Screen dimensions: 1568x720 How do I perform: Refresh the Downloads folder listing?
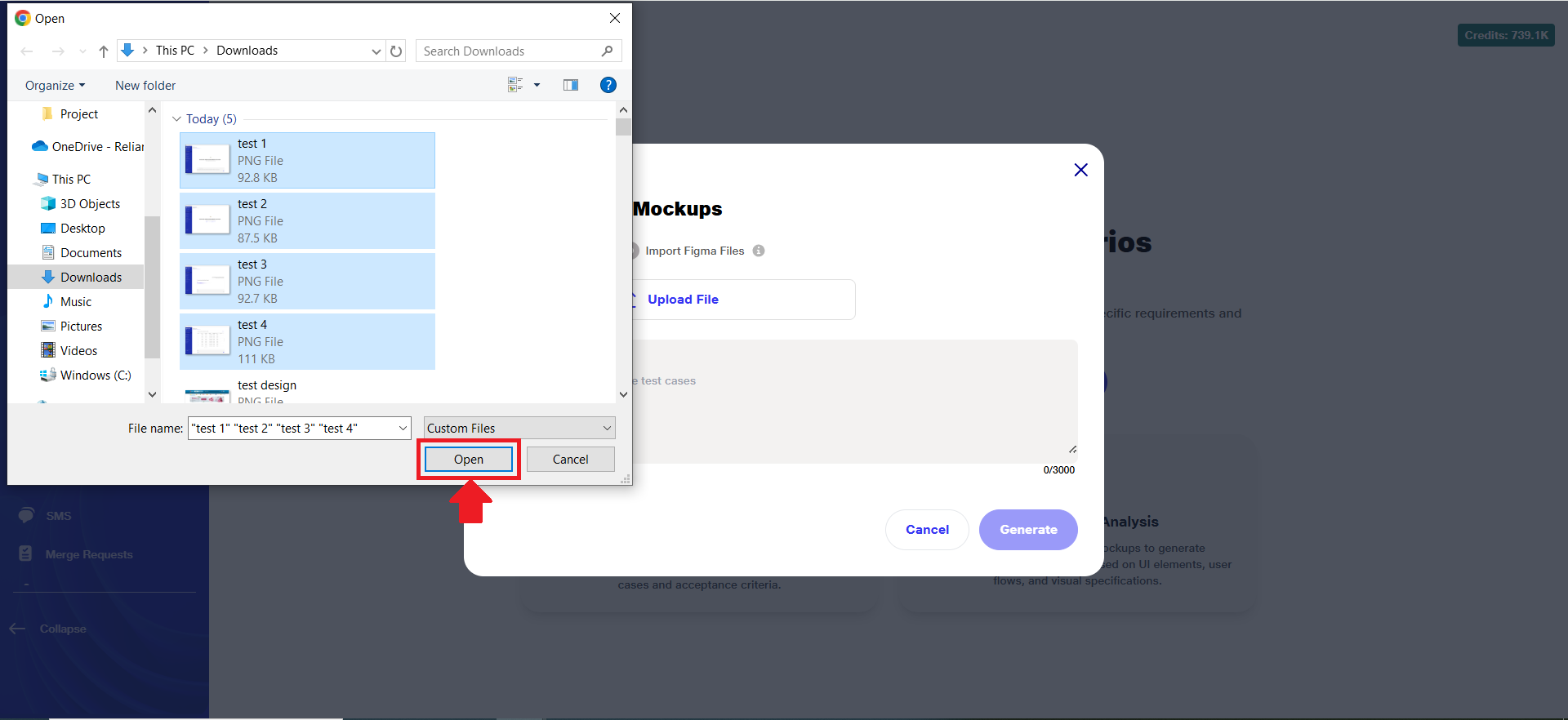(396, 51)
